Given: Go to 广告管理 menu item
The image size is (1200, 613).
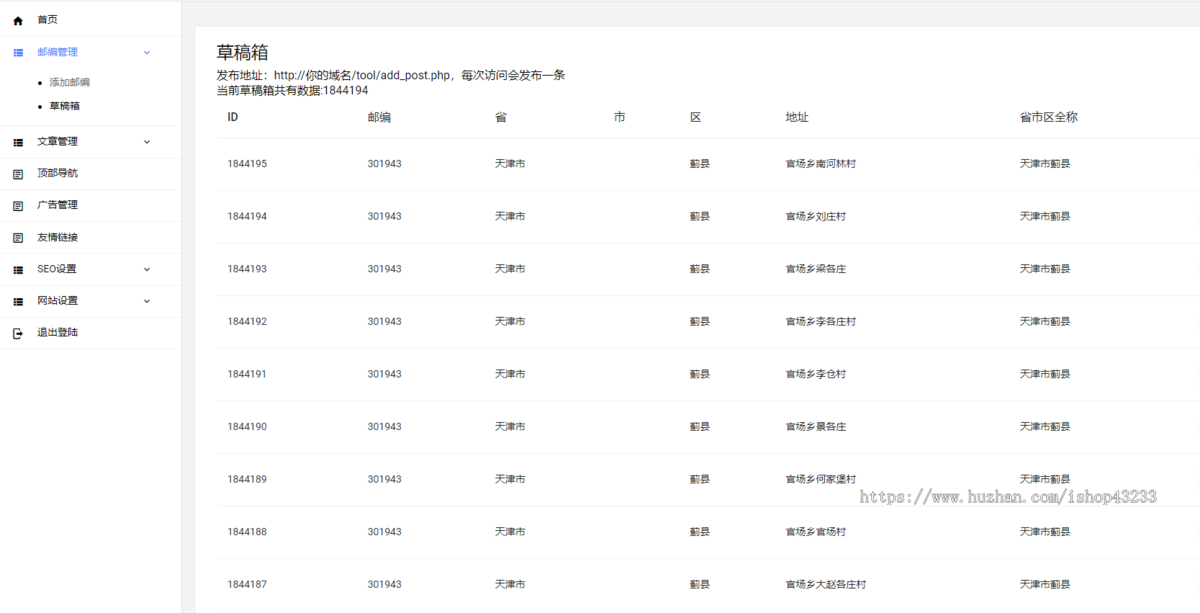Looking at the screenshot, I should click(57, 205).
